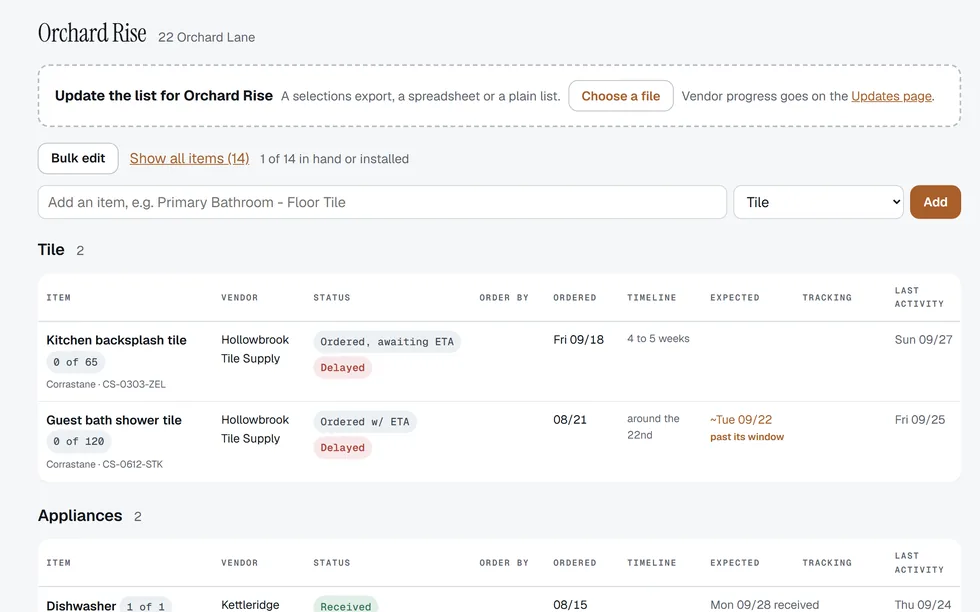The width and height of the screenshot is (980, 612).
Task: Click Hollowbrook Tile Supply in Guest bath row
Action: tap(255, 429)
